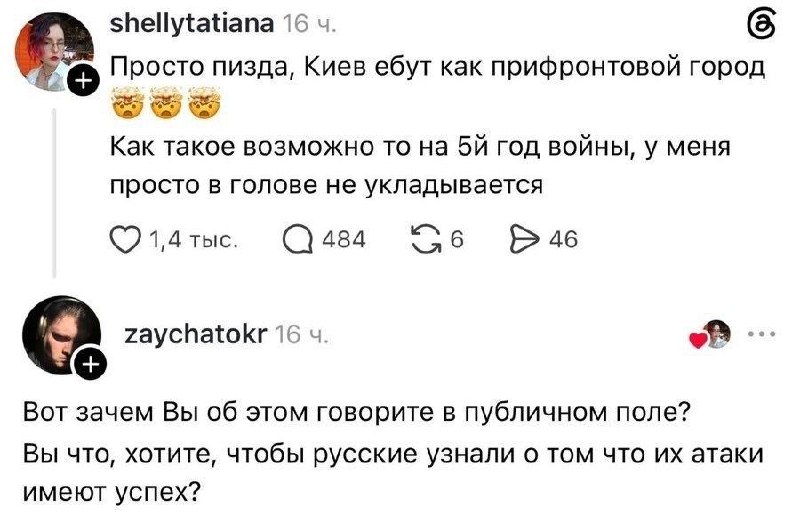Follow shellytatiana via plus badge on avatar
Screen dimensions: 800x531
84,81
